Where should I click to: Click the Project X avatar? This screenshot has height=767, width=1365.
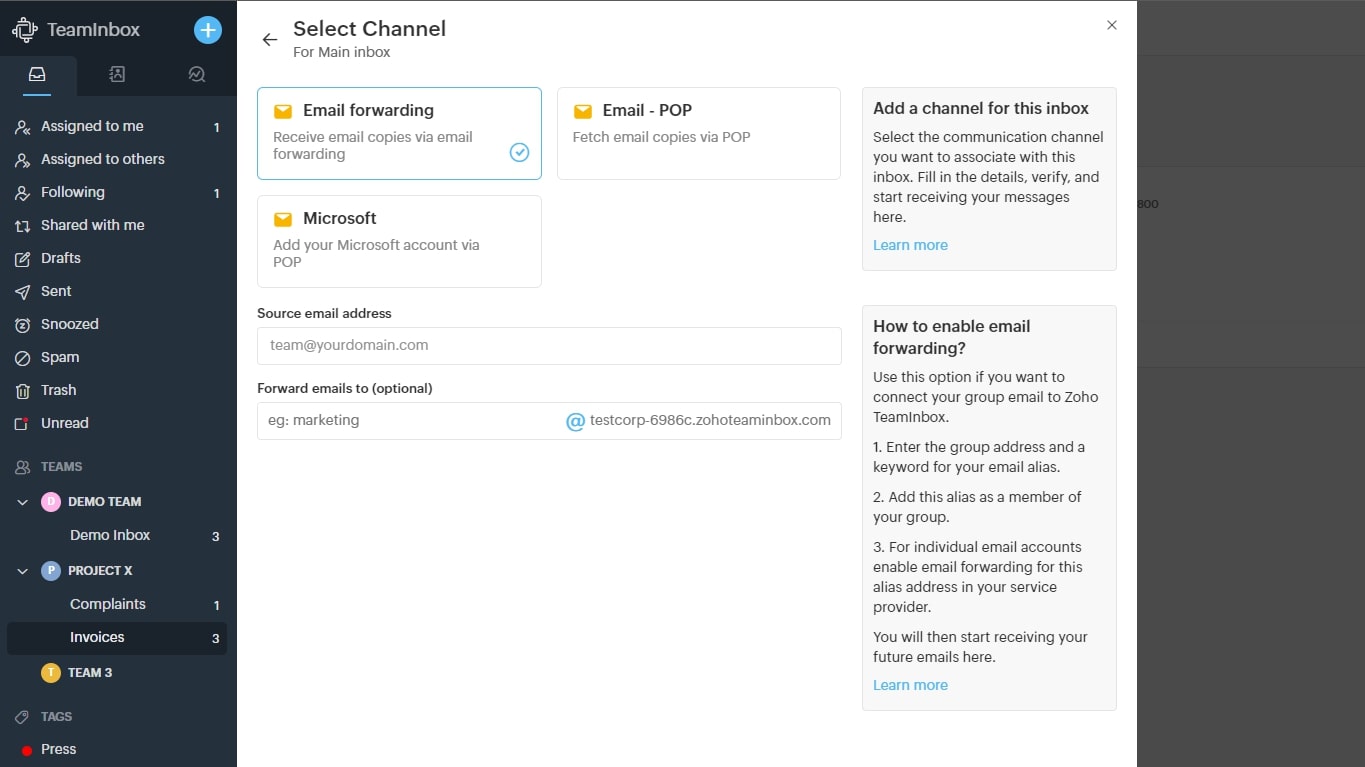(51, 571)
